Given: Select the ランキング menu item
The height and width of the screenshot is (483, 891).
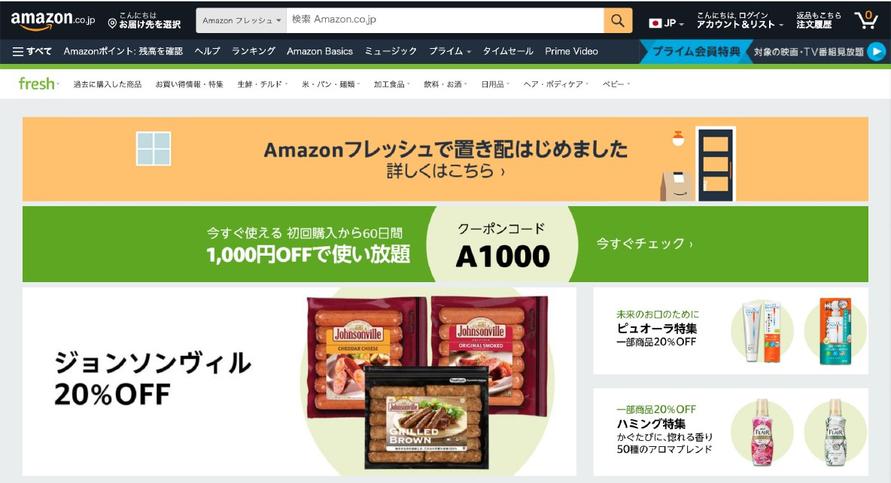Looking at the screenshot, I should click(x=253, y=51).
